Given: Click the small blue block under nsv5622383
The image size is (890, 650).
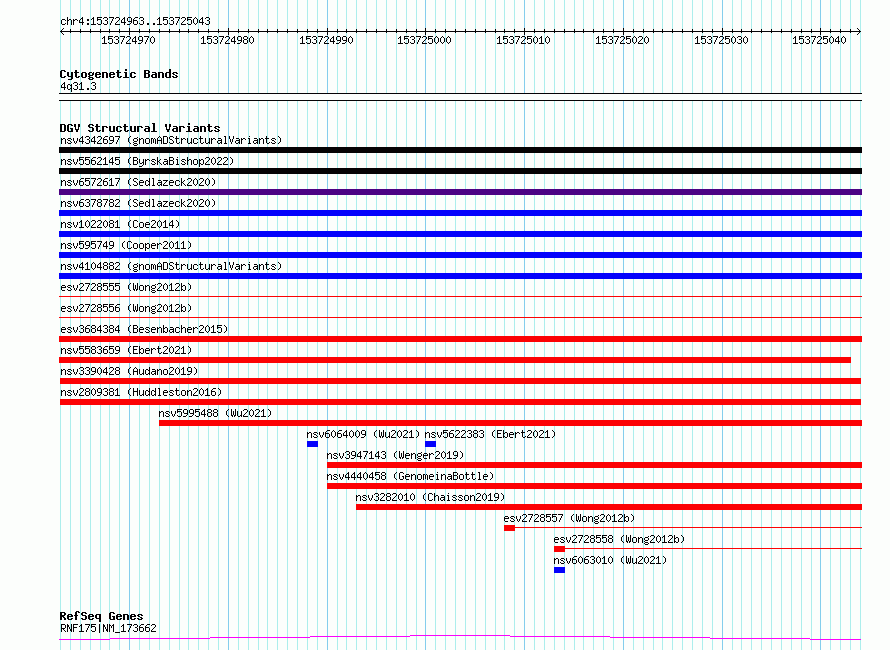Looking at the screenshot, I should 430,444.
